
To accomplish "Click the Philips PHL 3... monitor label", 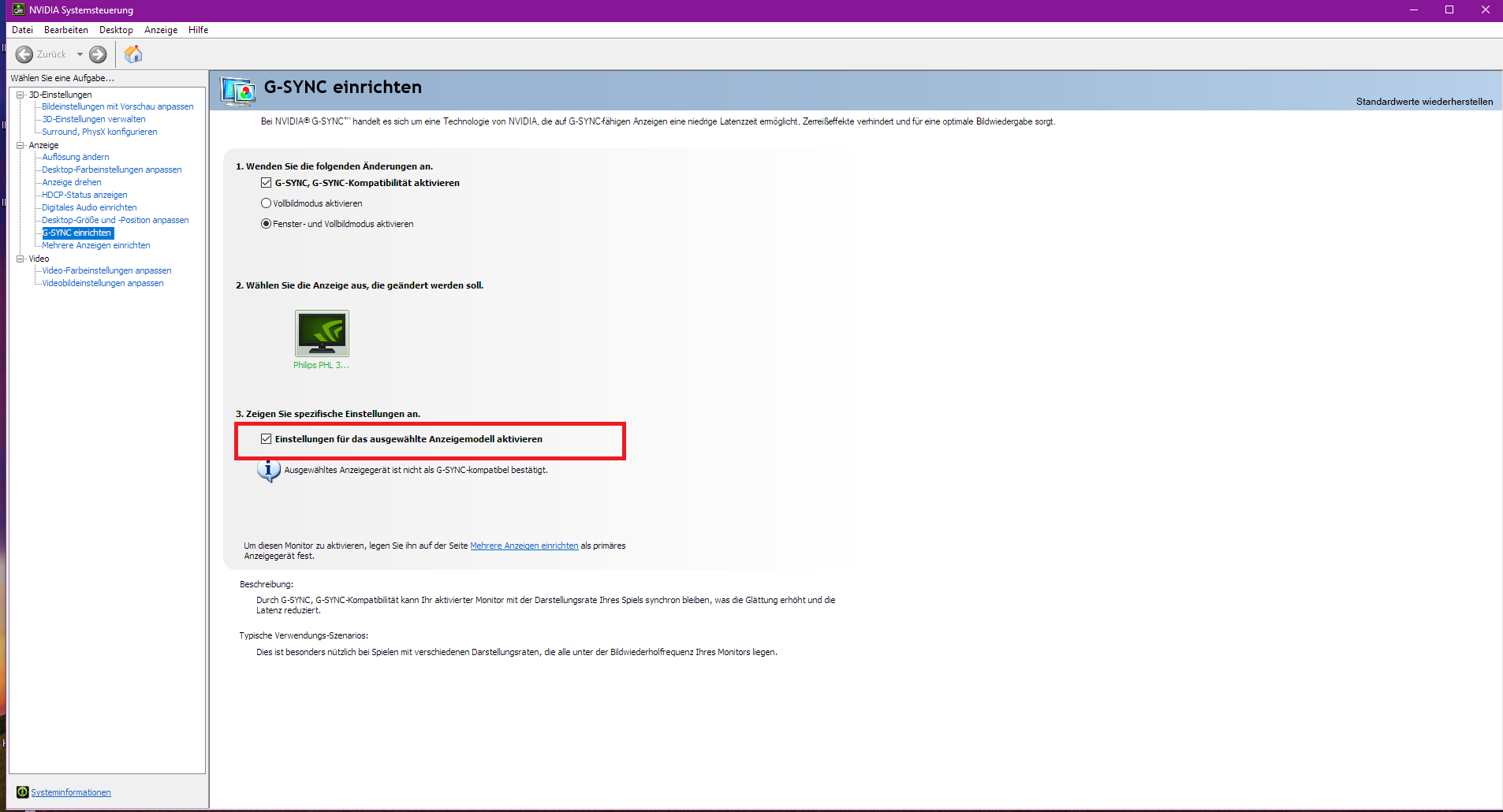I will tap(321, 365).
